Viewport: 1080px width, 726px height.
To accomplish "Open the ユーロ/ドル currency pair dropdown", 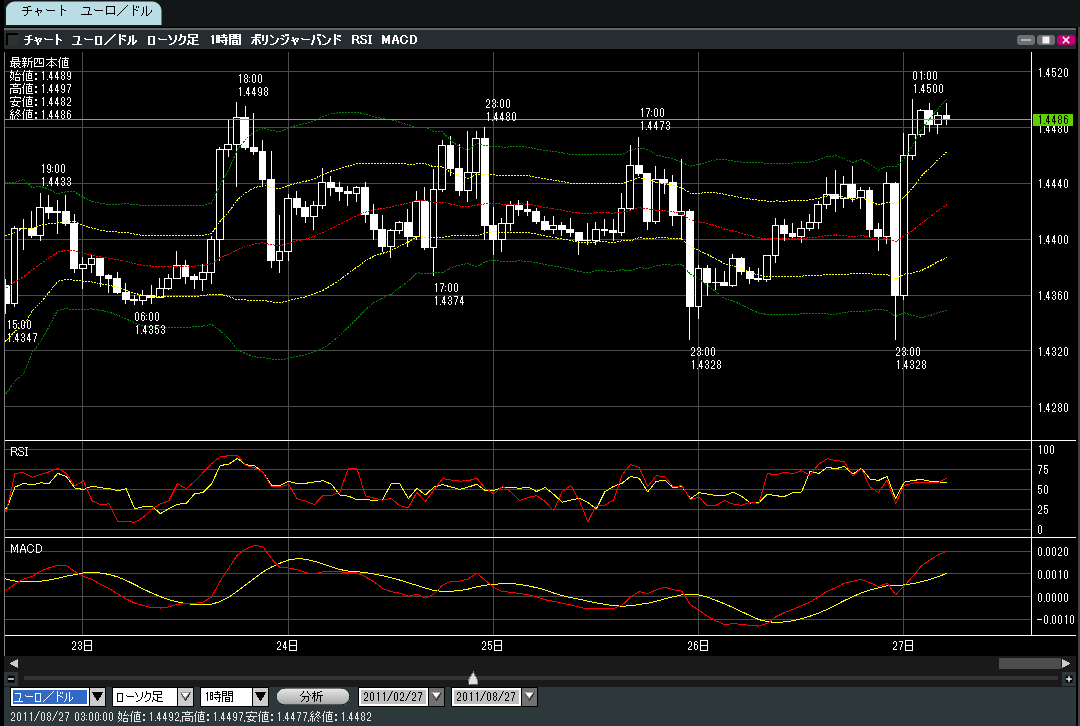I will [97, 697].
